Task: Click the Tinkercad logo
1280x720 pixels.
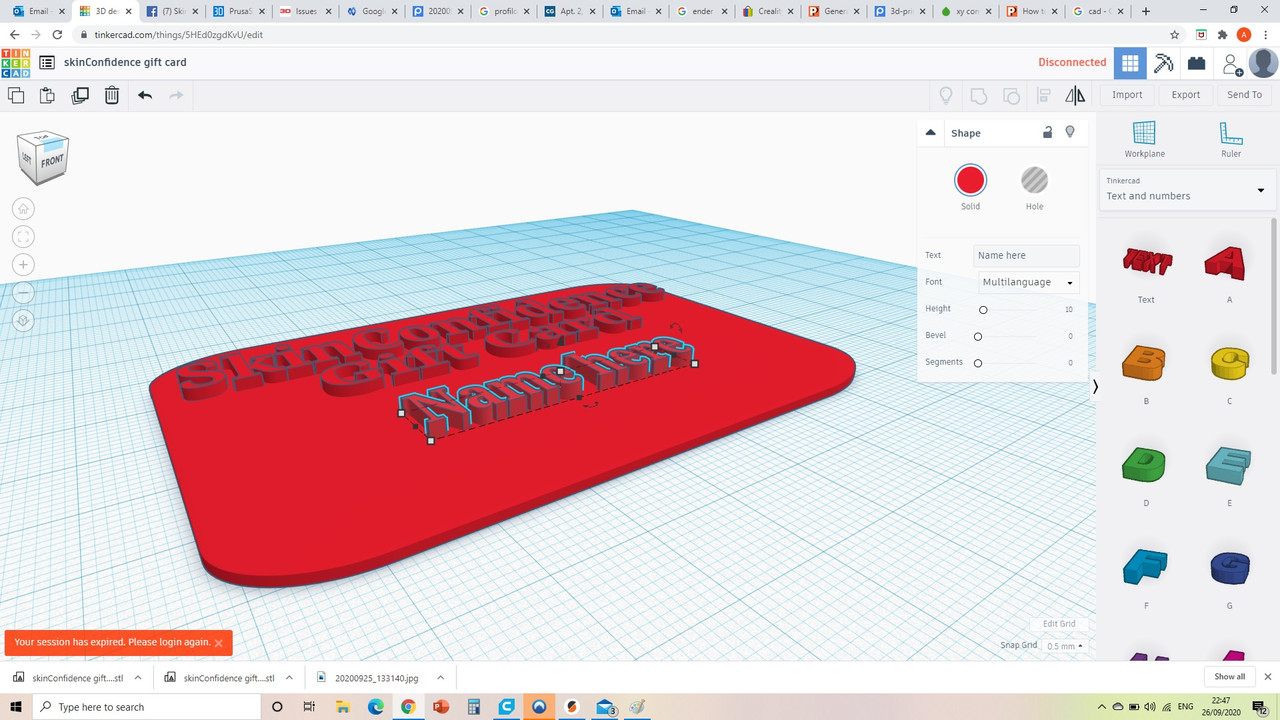Action: tap(16, 62)
